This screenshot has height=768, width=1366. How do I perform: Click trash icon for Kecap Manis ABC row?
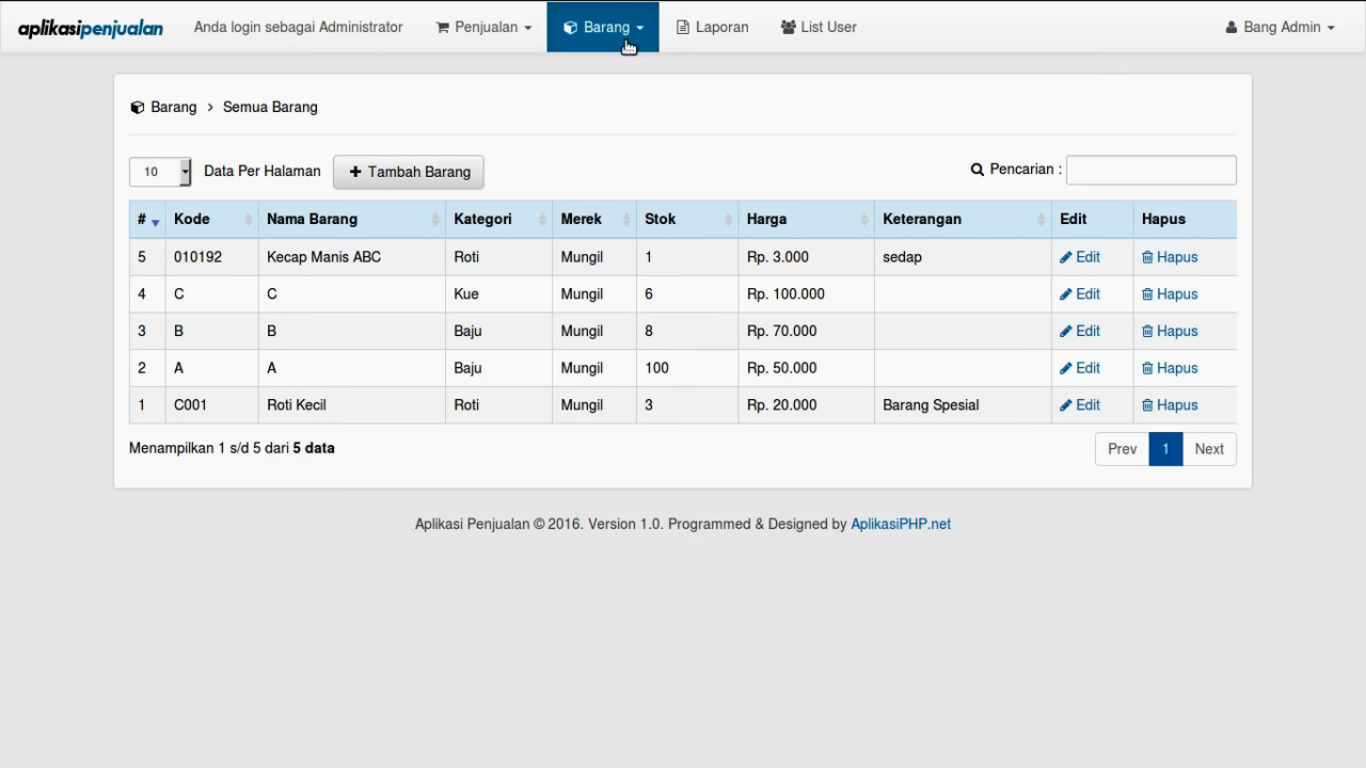point(1148,257)
